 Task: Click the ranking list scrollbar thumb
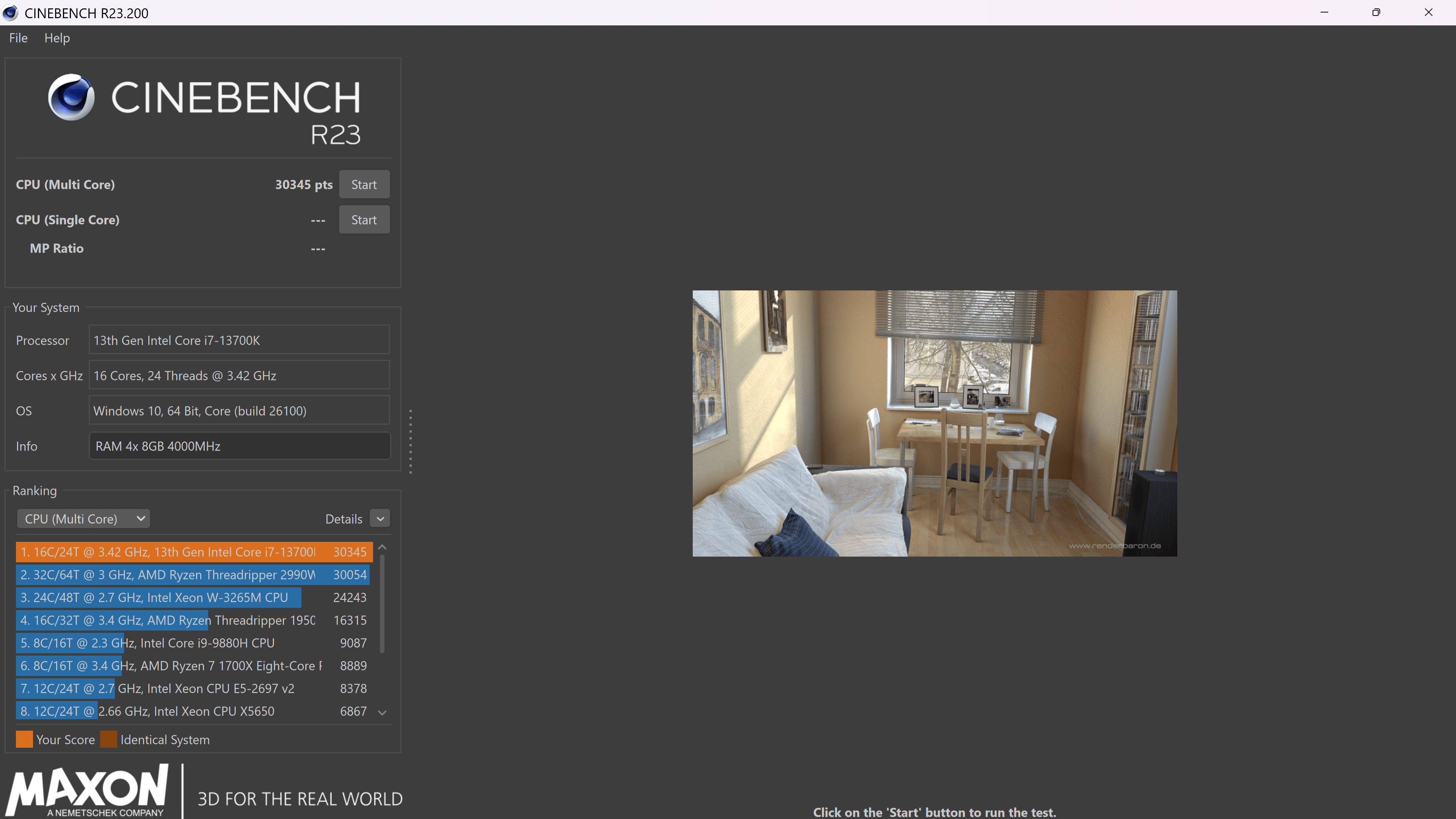382,604
